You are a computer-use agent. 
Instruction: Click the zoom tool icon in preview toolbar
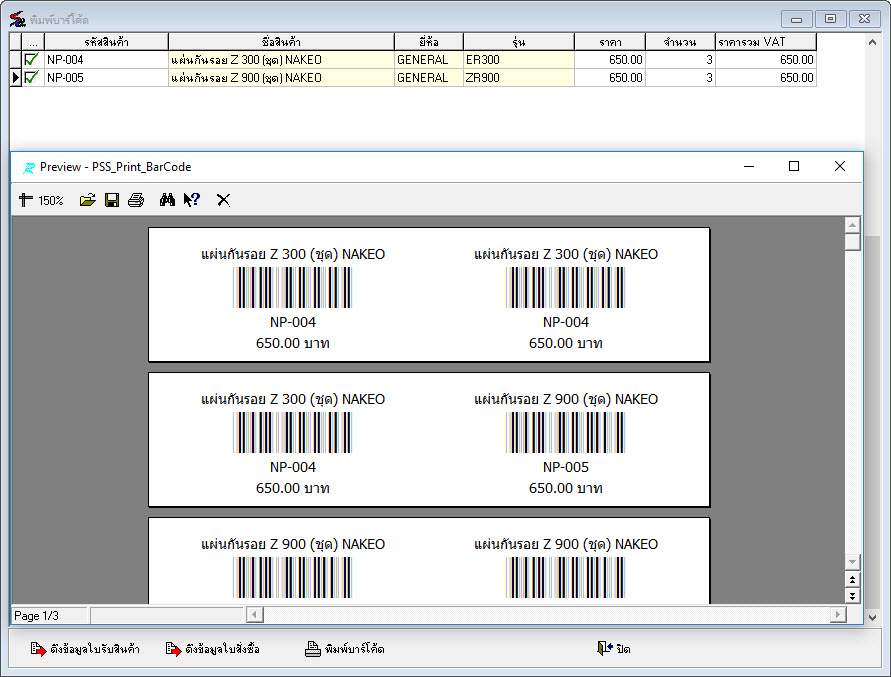26,200
